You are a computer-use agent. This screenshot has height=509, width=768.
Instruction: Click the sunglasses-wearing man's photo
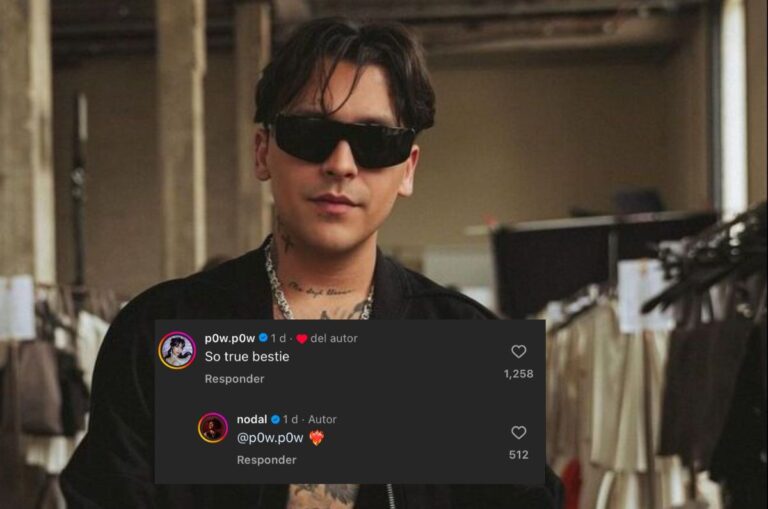click(343, 162)
